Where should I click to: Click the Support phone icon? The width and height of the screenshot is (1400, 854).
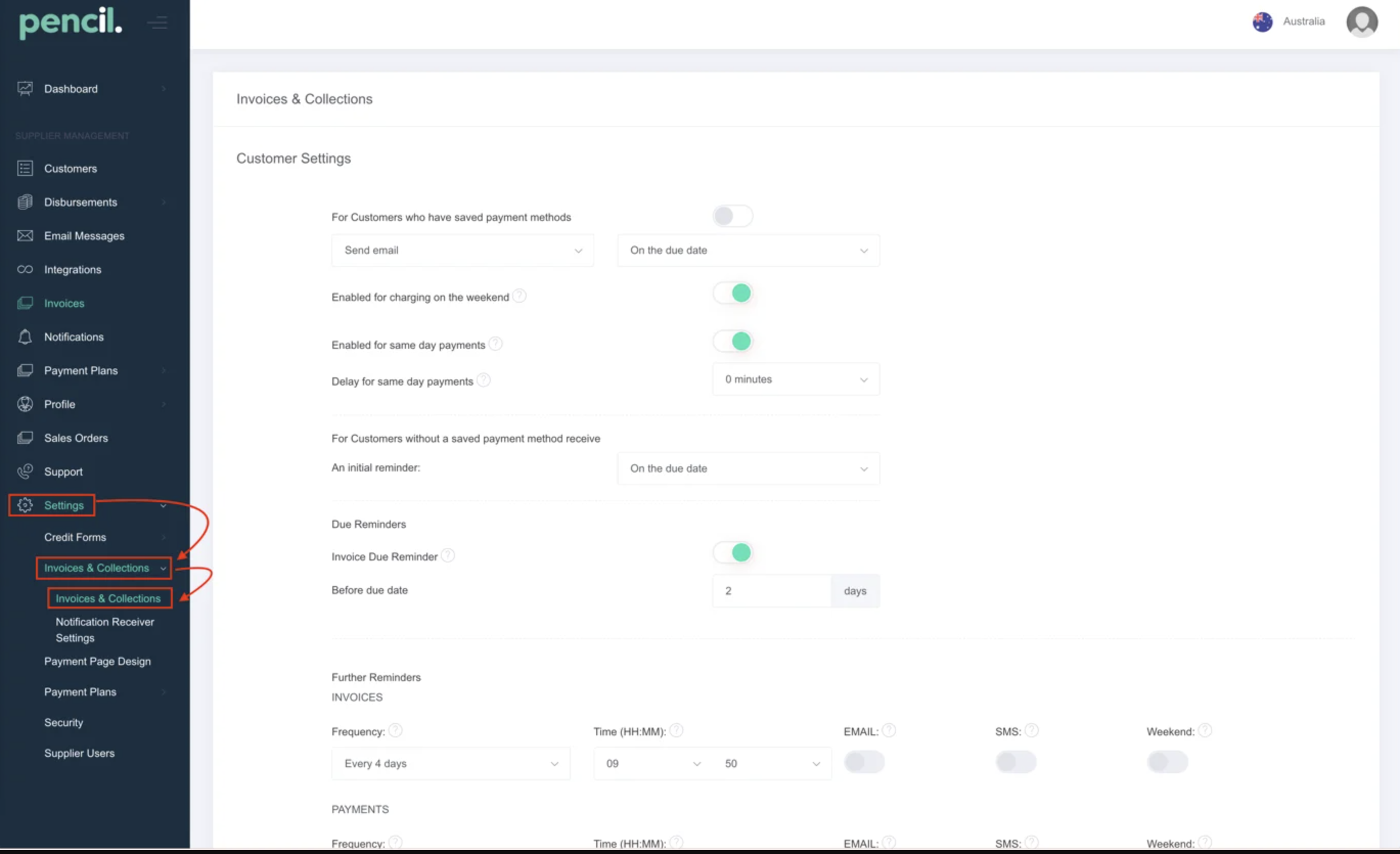[25, 471]
